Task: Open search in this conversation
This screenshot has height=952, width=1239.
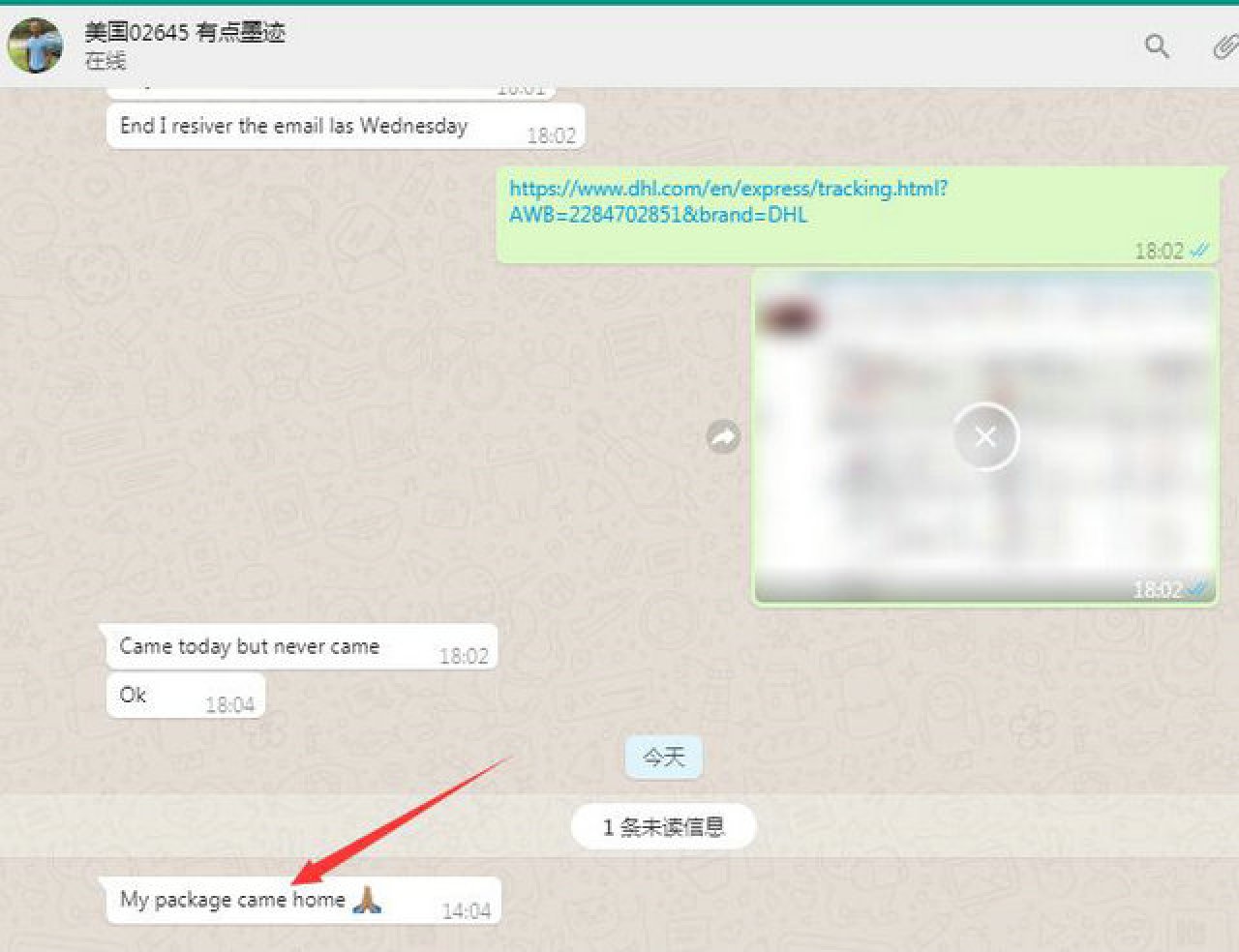Action: (x=1157, y=45)
